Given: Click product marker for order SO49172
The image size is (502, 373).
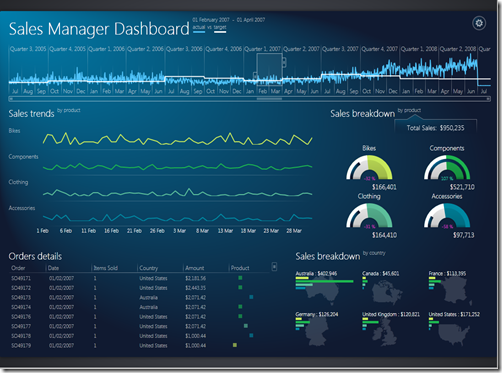Looking at the screenshot, I should coord(240,287).
